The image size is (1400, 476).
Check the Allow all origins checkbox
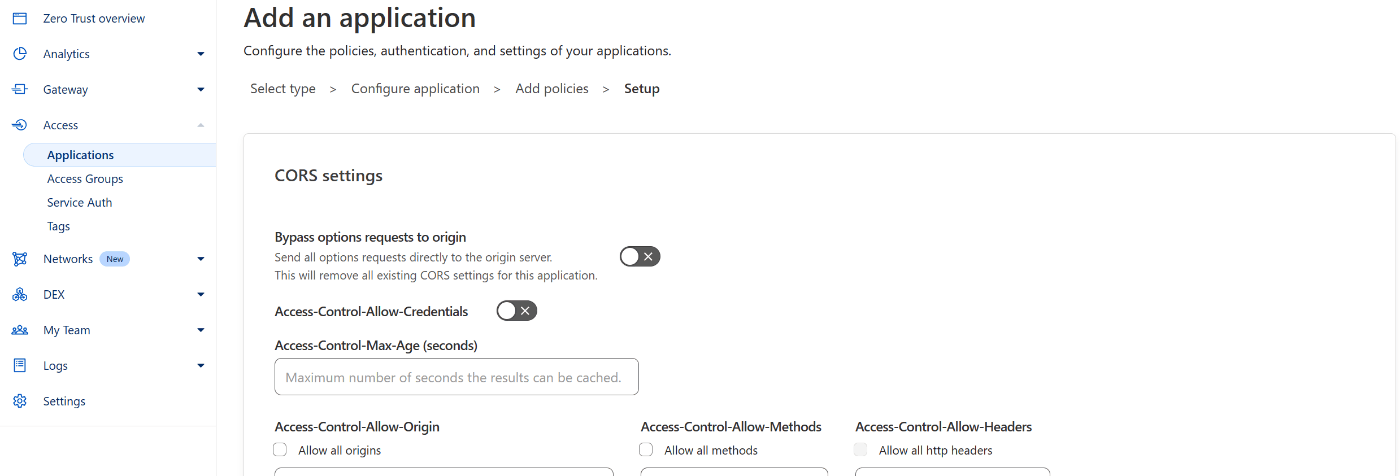pos(280,450)
